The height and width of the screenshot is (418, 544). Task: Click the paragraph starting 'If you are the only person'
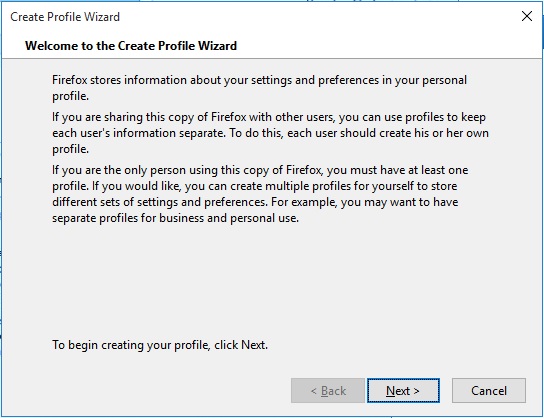pos(260,194)
